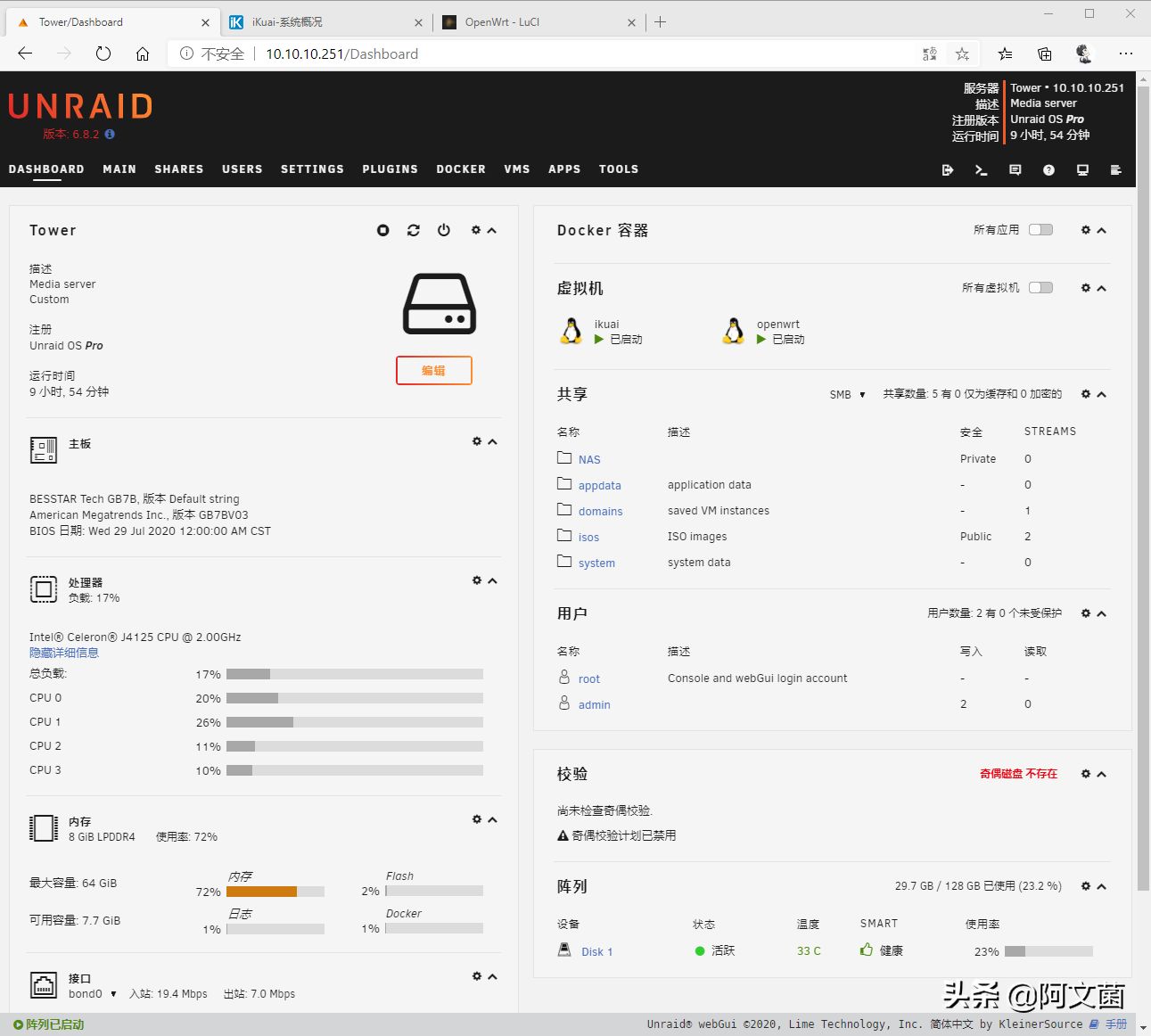Click the gear icon of the 共享 section
The image size is (1151, 1036).
click(1086, 394)
